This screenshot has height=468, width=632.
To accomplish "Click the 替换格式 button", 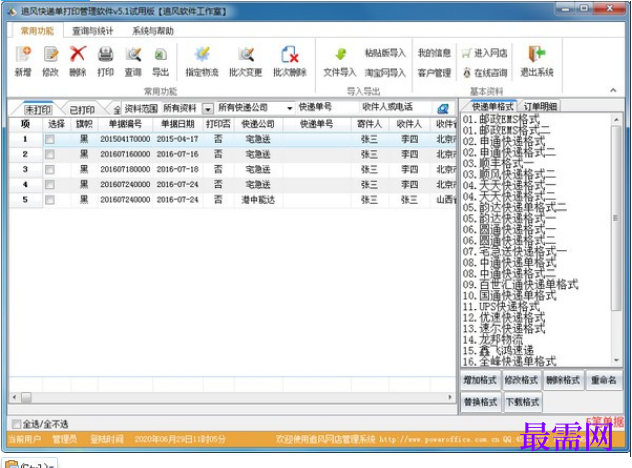I will pos(480,402).
